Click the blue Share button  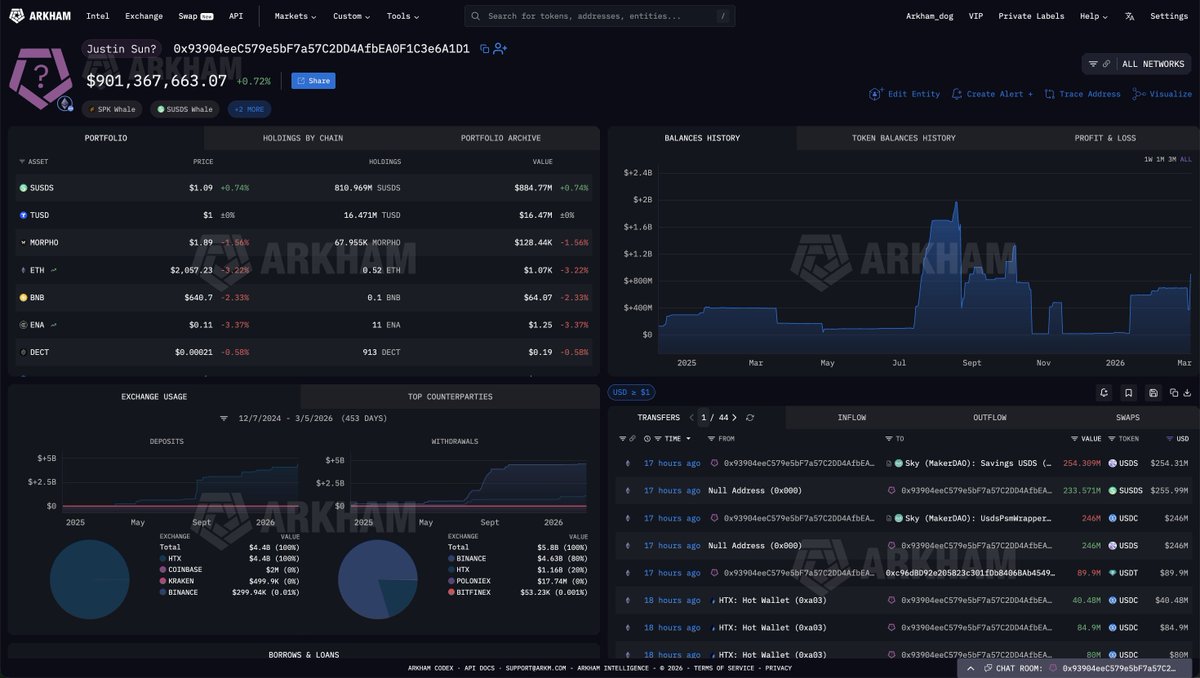pyautogui.click(x=314, y=81)
